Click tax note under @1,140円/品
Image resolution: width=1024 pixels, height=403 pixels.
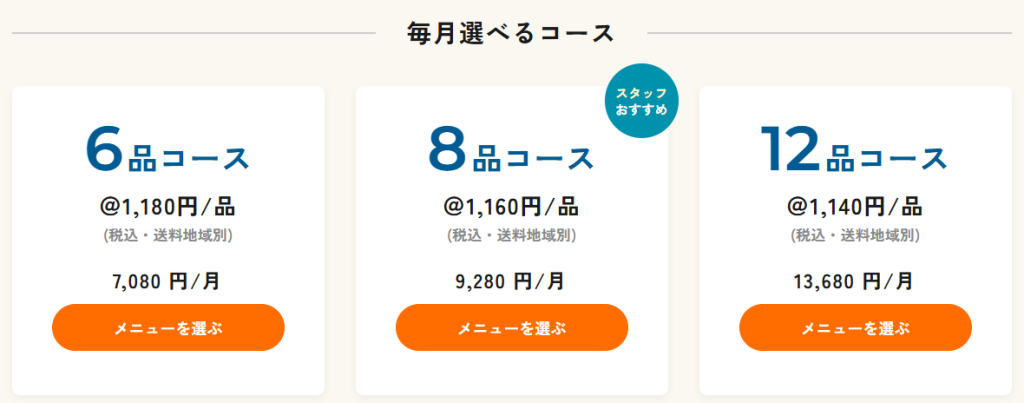pyautogui.click(x=855, y=236)
